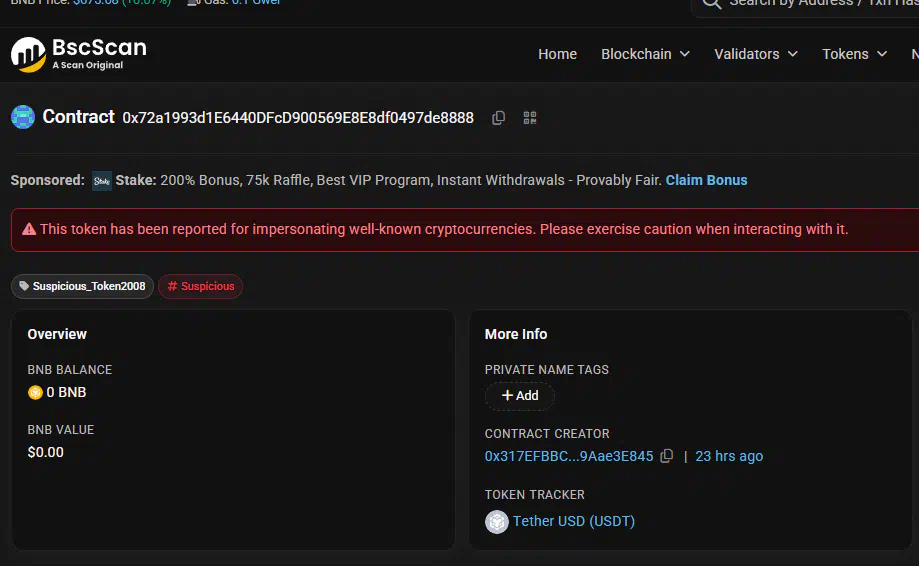The width and height of the screenshot is (919, 566).
Task: Click the red Suspicious hashtag label
Action: click(200, 286)
